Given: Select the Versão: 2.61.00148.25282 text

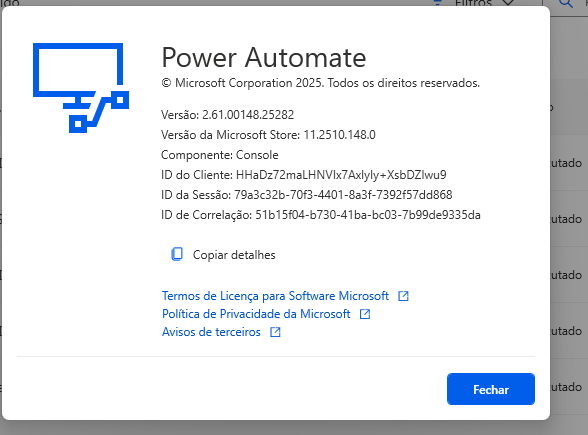Looking at the screenshot, I should 228,115.
